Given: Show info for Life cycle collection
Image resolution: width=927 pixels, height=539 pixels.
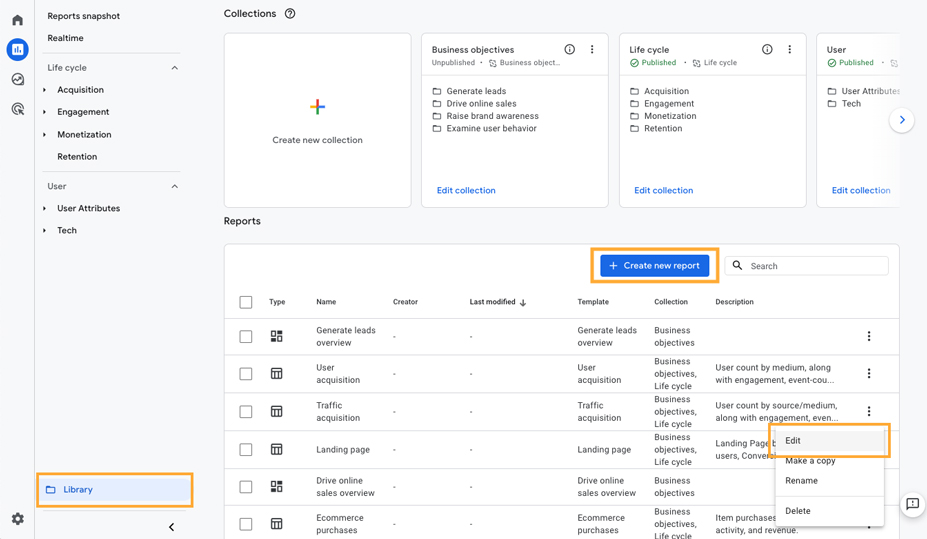Looking at the screenshot, I should coord(767,49).
